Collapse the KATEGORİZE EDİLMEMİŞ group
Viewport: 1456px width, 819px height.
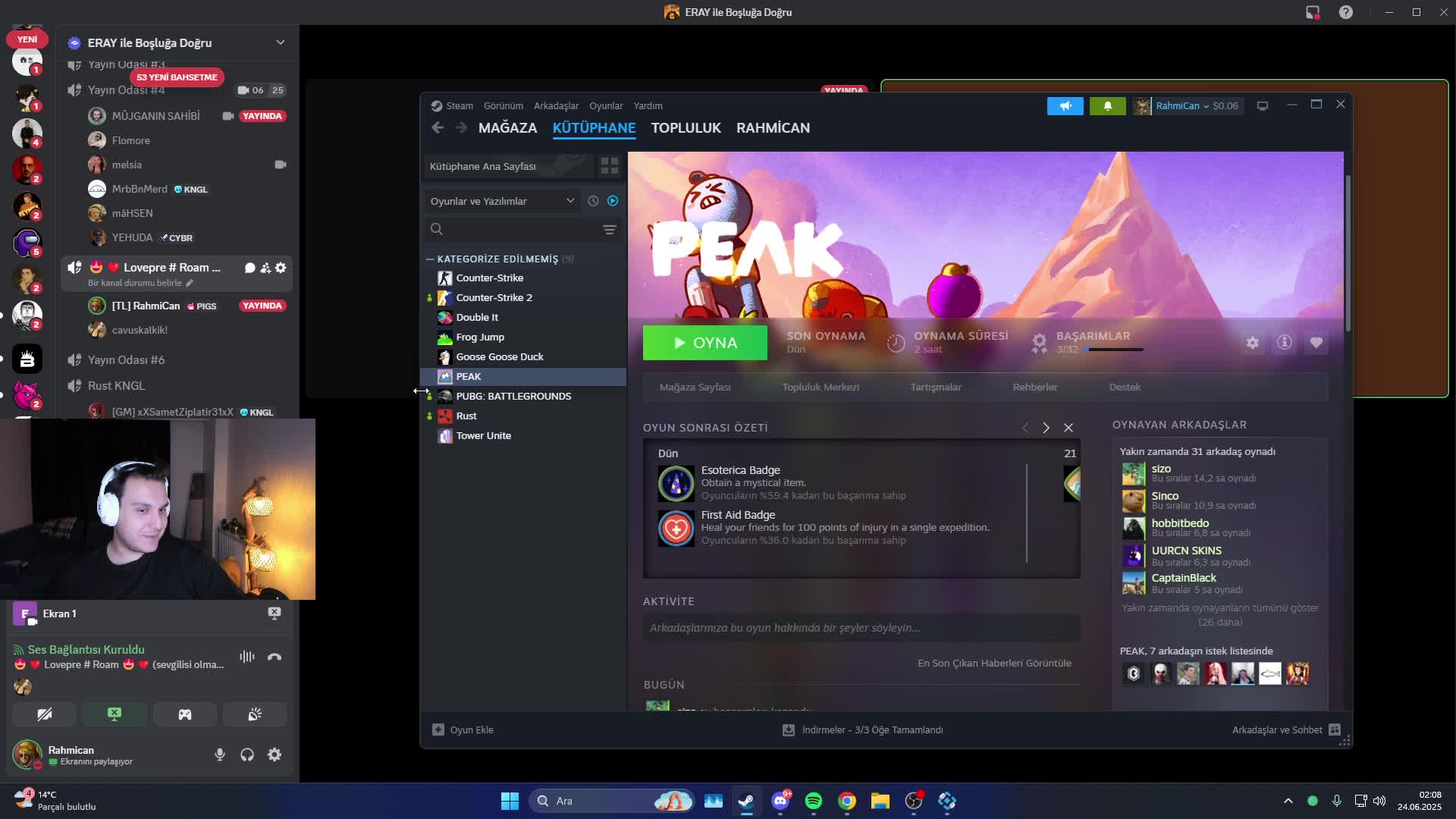(430, 259)
